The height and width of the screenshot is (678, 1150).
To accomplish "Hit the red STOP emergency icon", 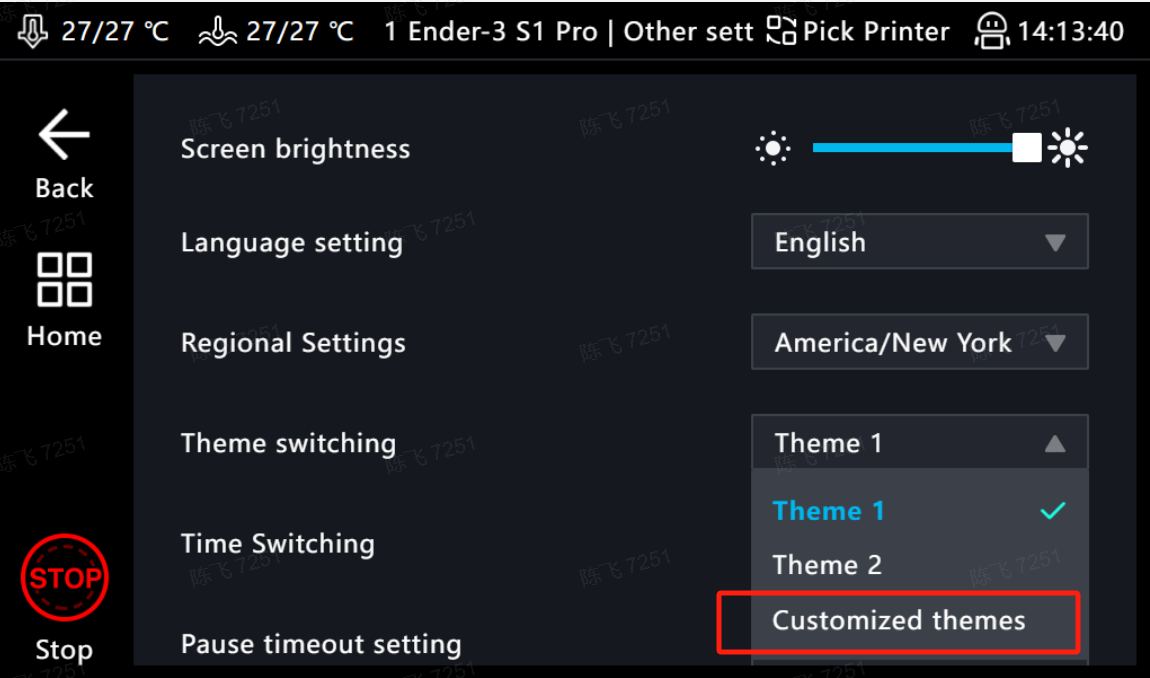I will click(65, 578).
